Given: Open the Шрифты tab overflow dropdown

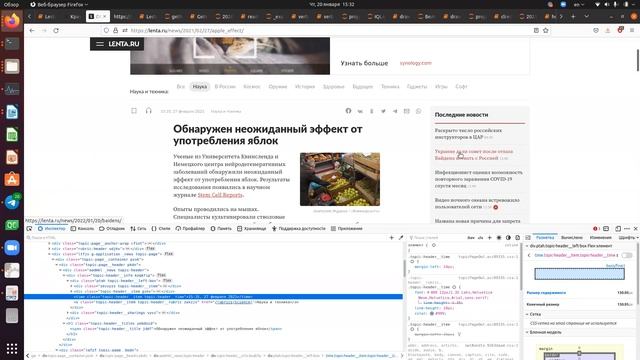Looking at the screenshot, I should (x=637, y=238).
